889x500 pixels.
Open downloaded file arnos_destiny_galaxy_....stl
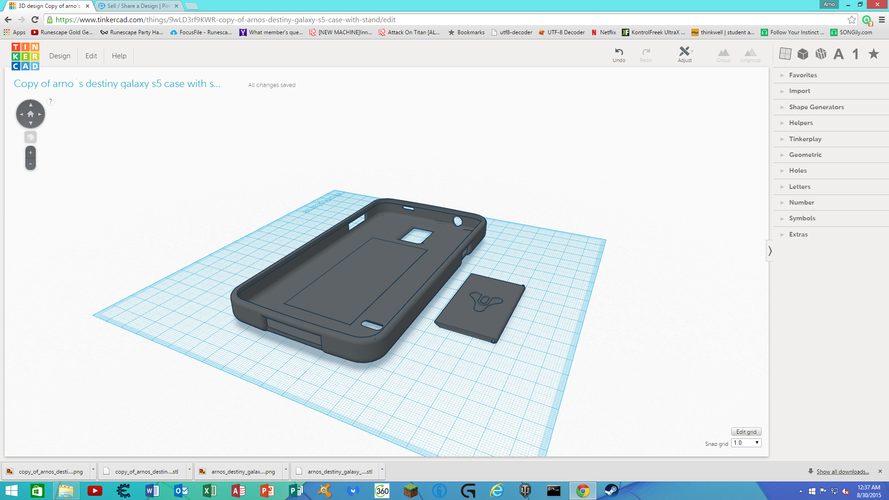[335, 471]
